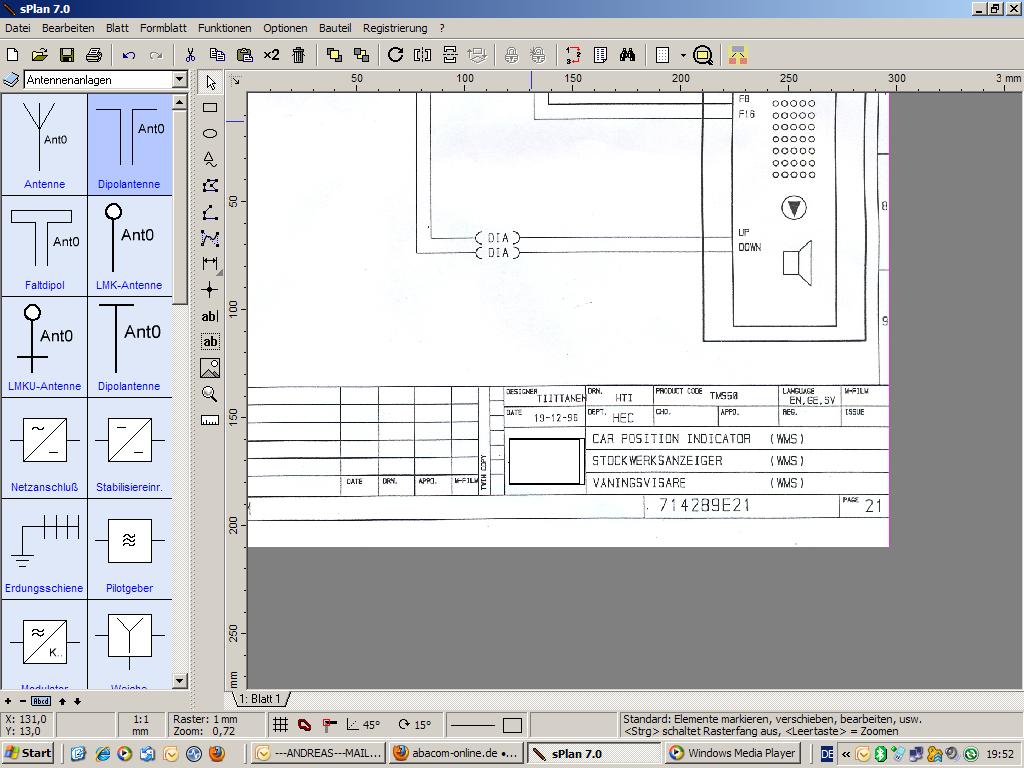Open a file with the folder icon
The height and width of the screenshot is (768, 1024).
point(39,55)
